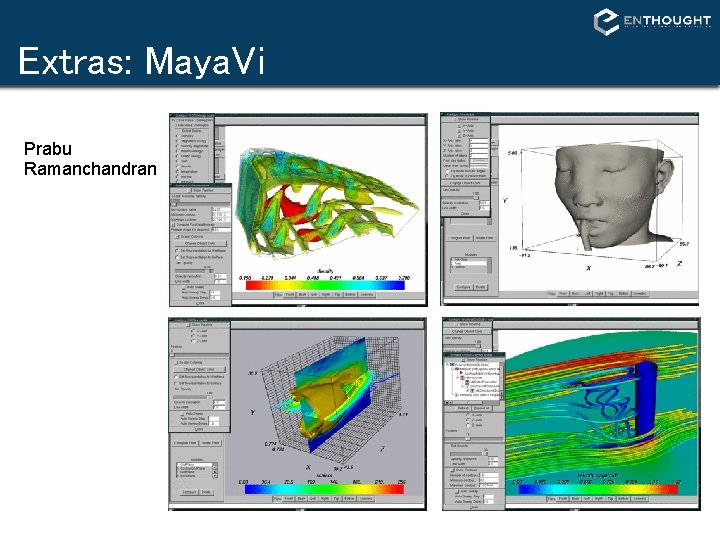720x540 pixels.
Task: Toggle Scalar Coloring checkbox in grid plane window
Action: (176, 362)
